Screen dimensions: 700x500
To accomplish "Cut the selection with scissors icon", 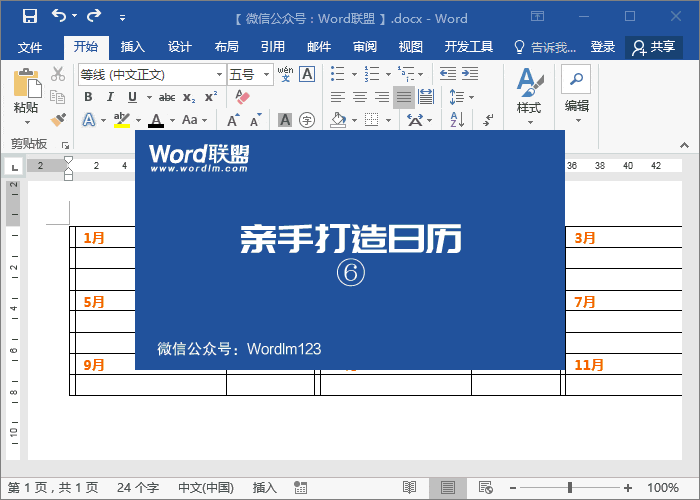I will [58, 74].
